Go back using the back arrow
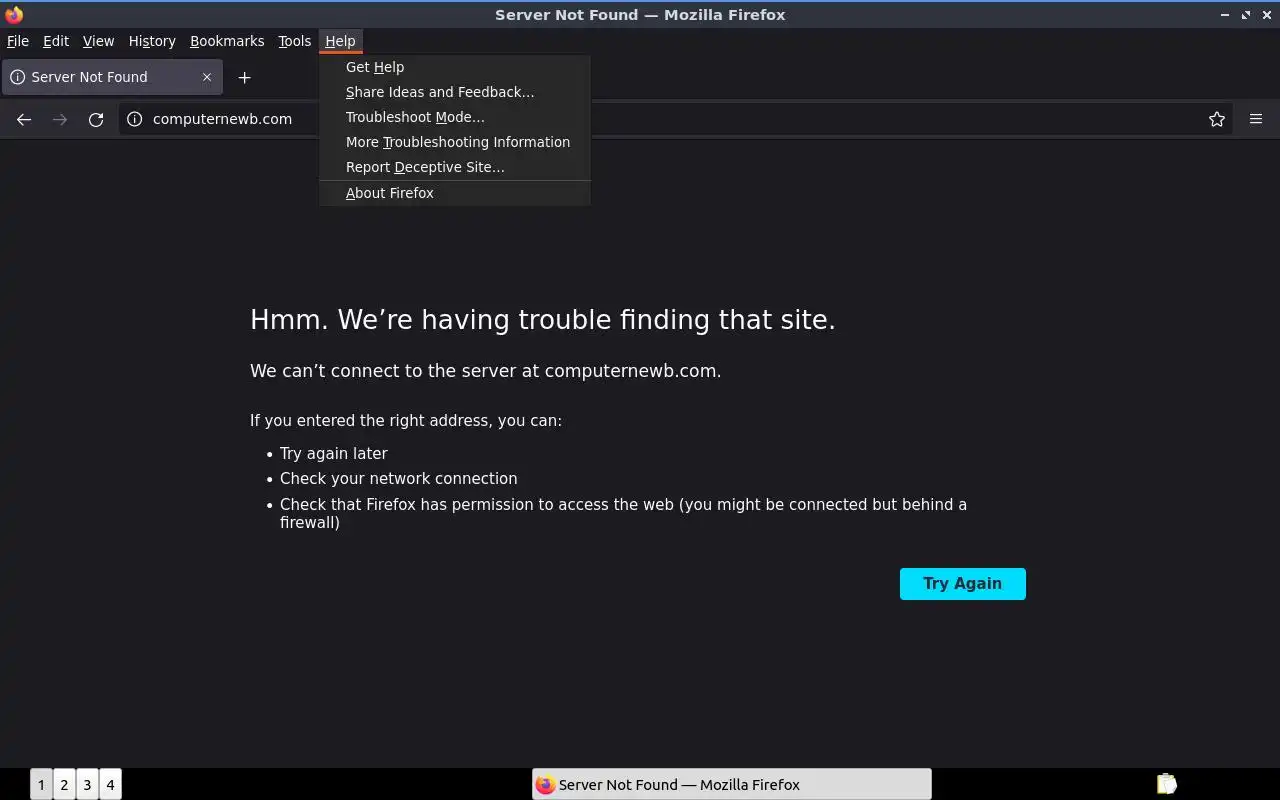The height and width of the screenshot is (800, 1280). (24, 119)
